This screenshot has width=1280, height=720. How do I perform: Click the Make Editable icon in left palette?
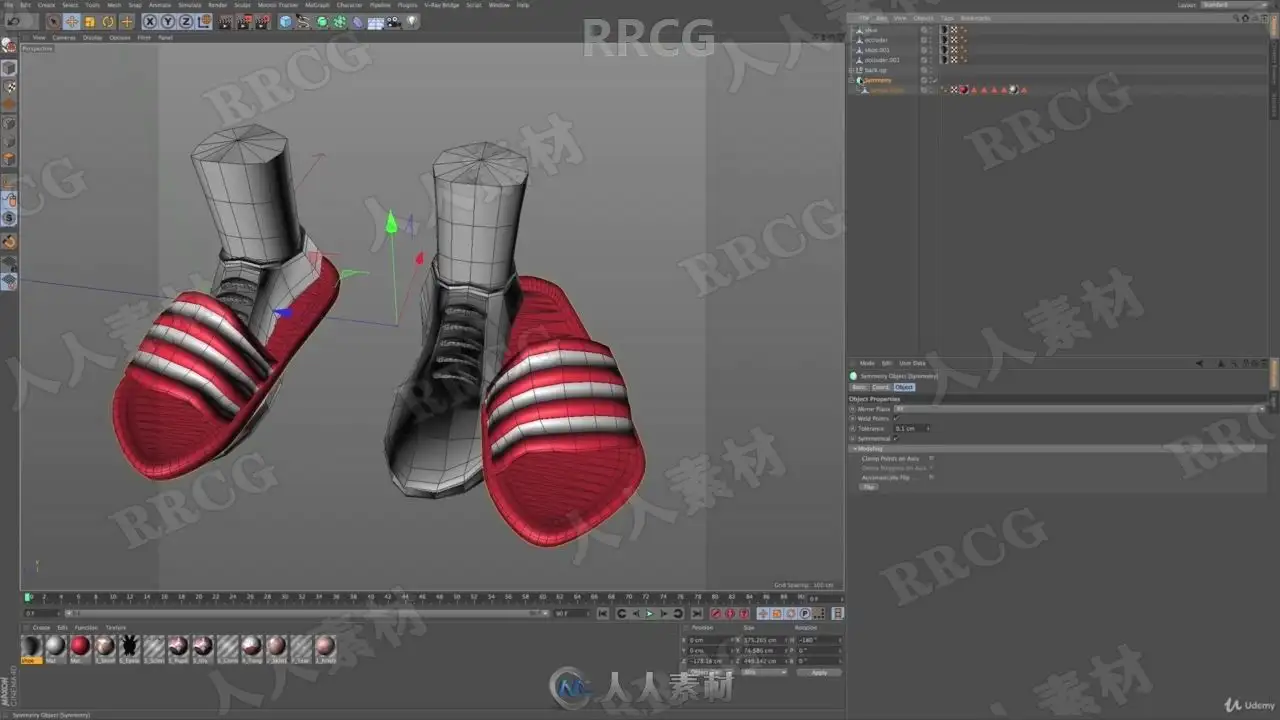(x=9, y=45)
